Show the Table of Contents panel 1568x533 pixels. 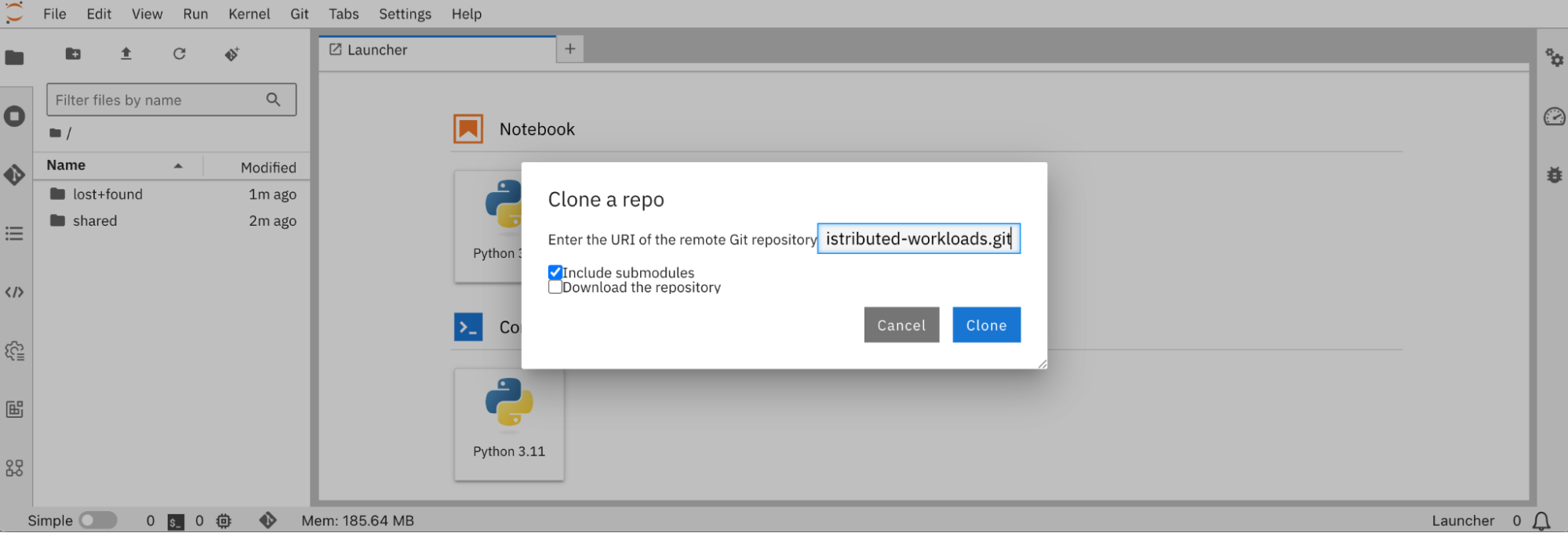point(14,234)
